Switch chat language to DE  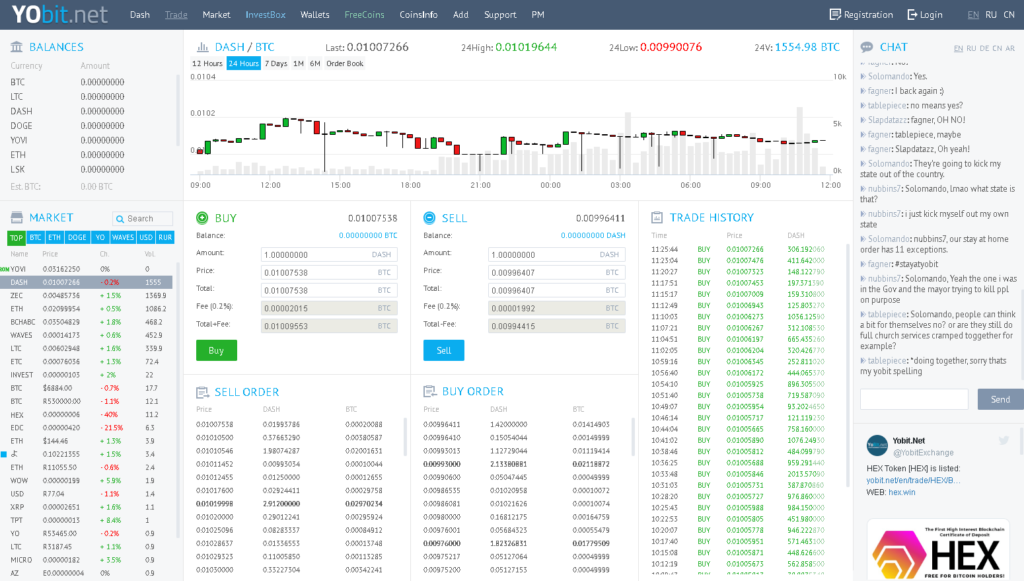point(984,48)
